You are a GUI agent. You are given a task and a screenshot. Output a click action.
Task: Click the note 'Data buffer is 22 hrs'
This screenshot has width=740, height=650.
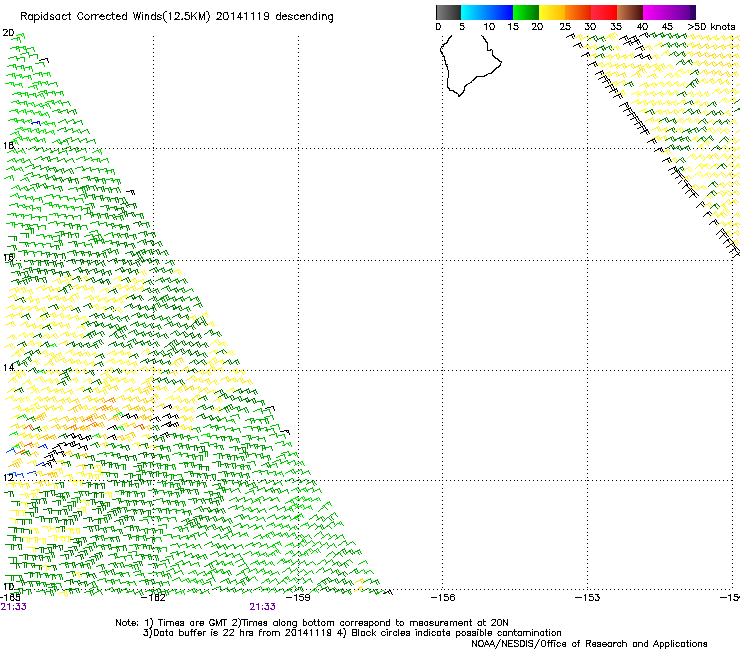(204, 633)
